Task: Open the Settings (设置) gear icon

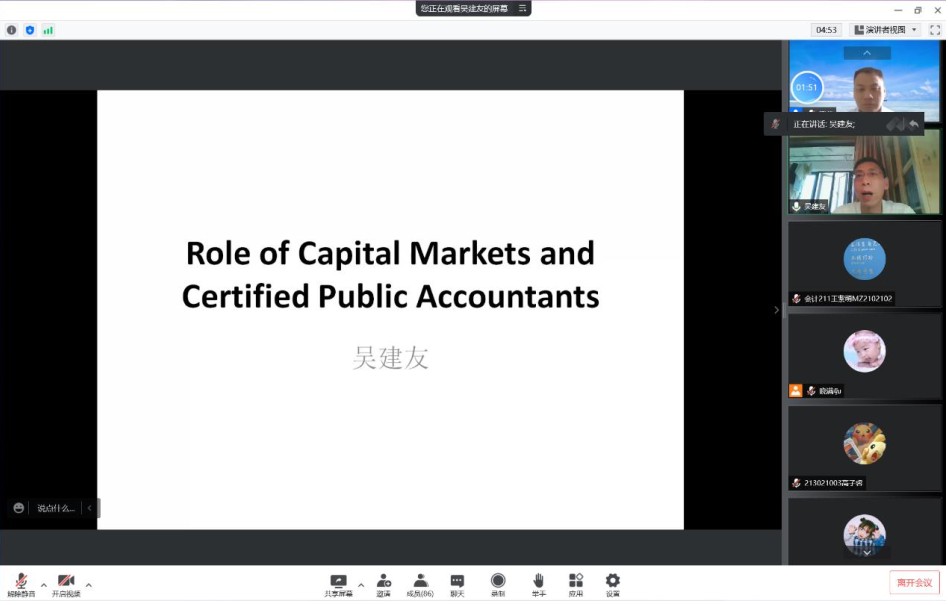Action: (613, 581)
